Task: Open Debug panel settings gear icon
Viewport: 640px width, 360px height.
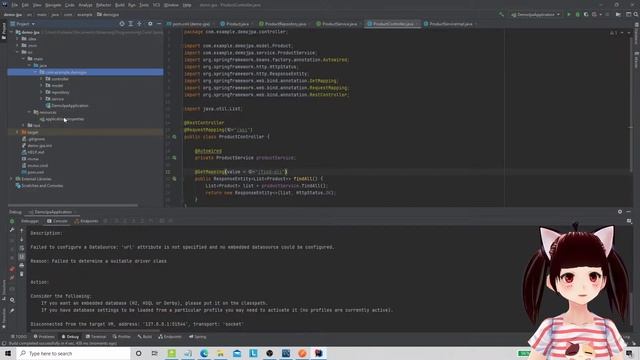Action: tap(620, 212)
